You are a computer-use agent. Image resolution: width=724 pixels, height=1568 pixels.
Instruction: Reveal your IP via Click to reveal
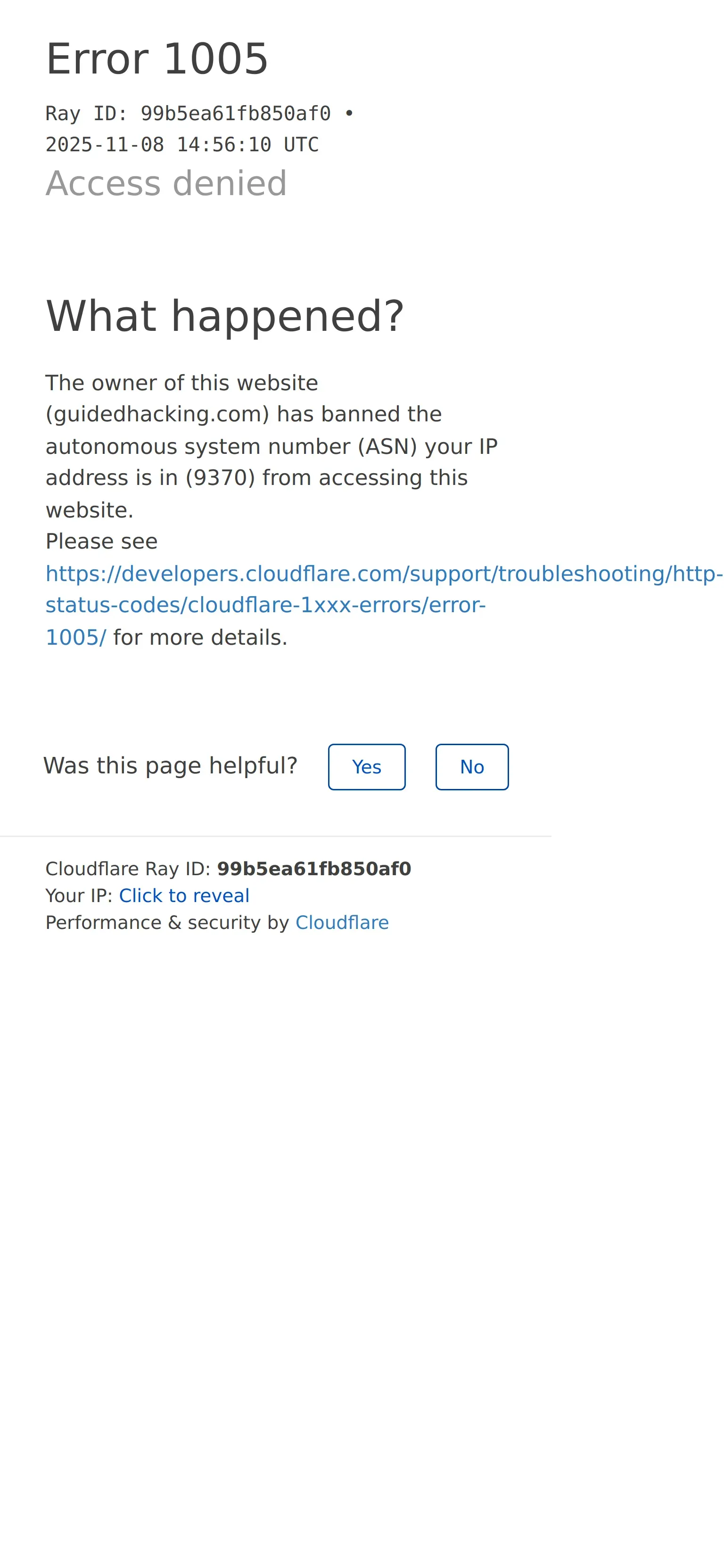point(184,896)
